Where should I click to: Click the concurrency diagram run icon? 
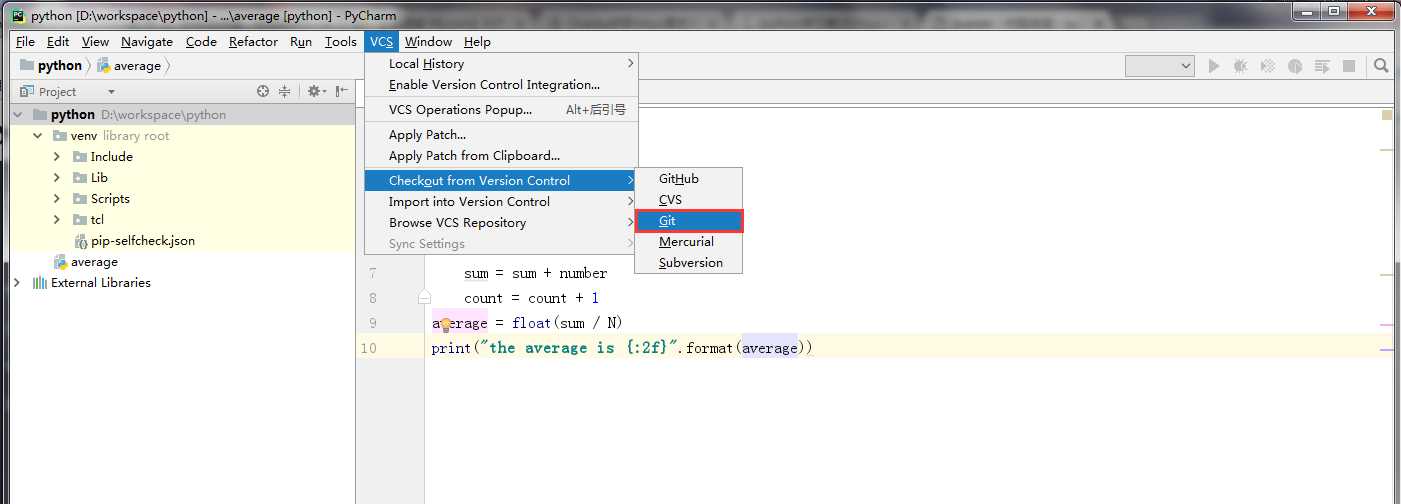1322,66
